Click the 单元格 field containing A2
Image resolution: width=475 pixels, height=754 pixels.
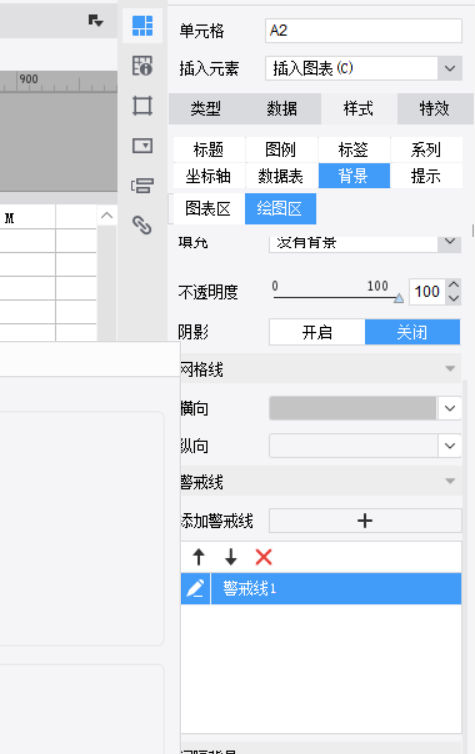[x=363, y=31]
